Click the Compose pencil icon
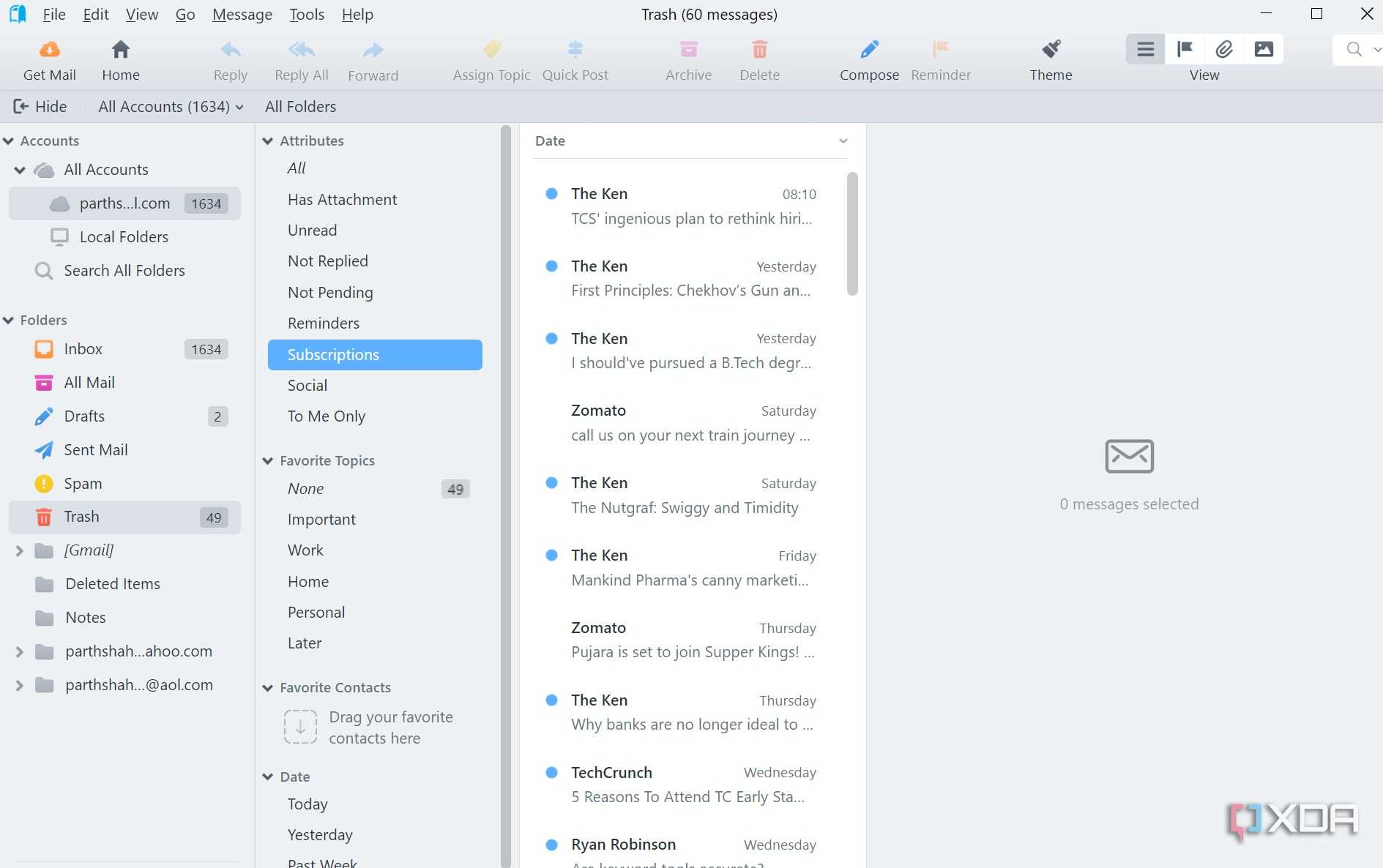This screenshot has height=868, width=1383. pos(869,49)
